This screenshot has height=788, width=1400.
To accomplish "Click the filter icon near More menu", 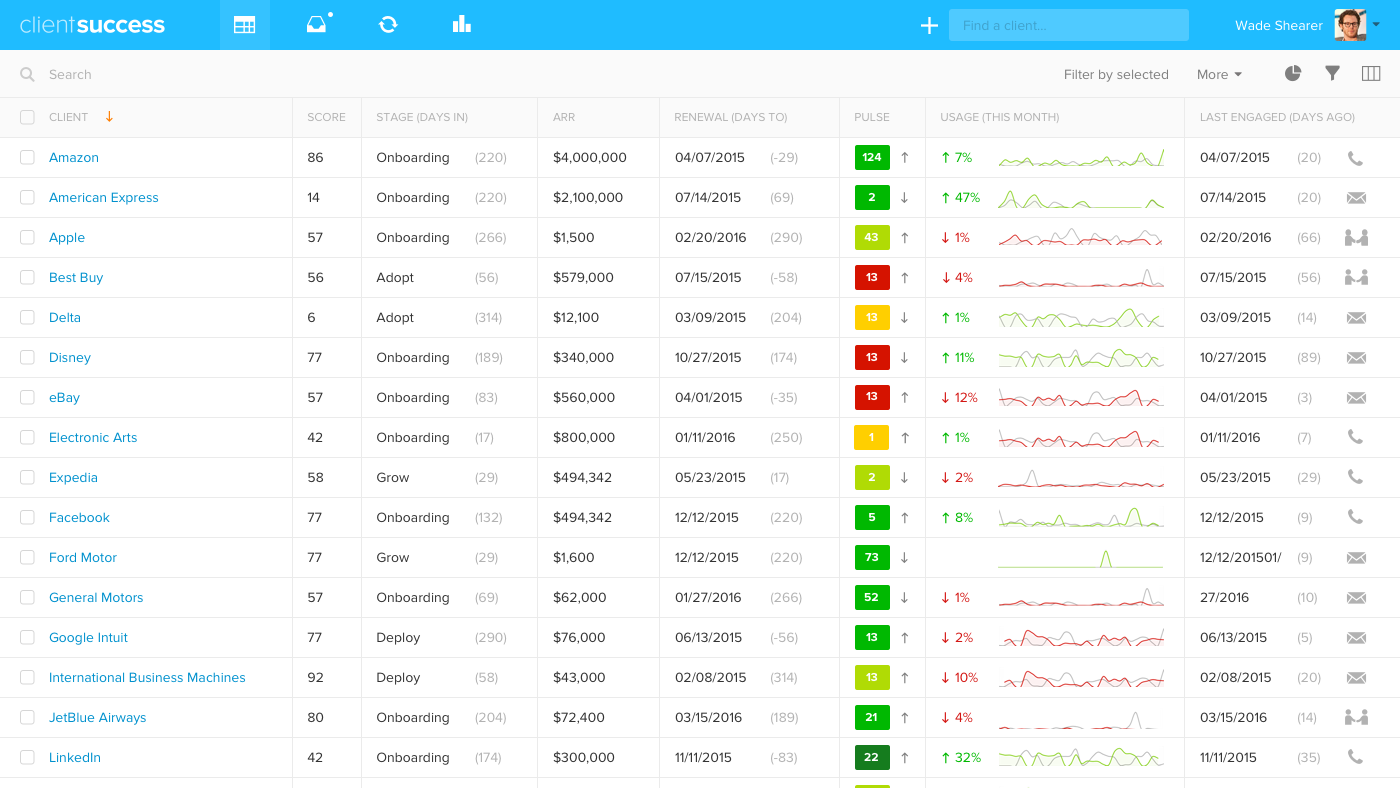I will (x=1332, y=73).
